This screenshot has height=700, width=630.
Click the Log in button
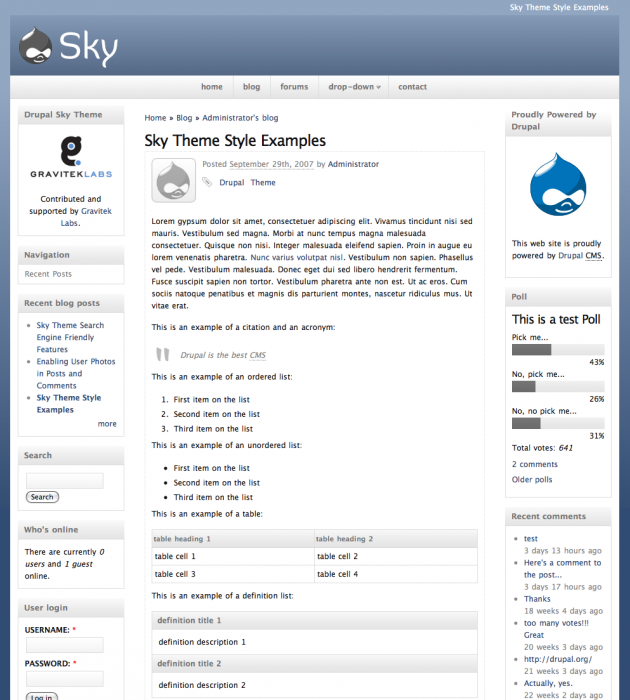(42, 696)
